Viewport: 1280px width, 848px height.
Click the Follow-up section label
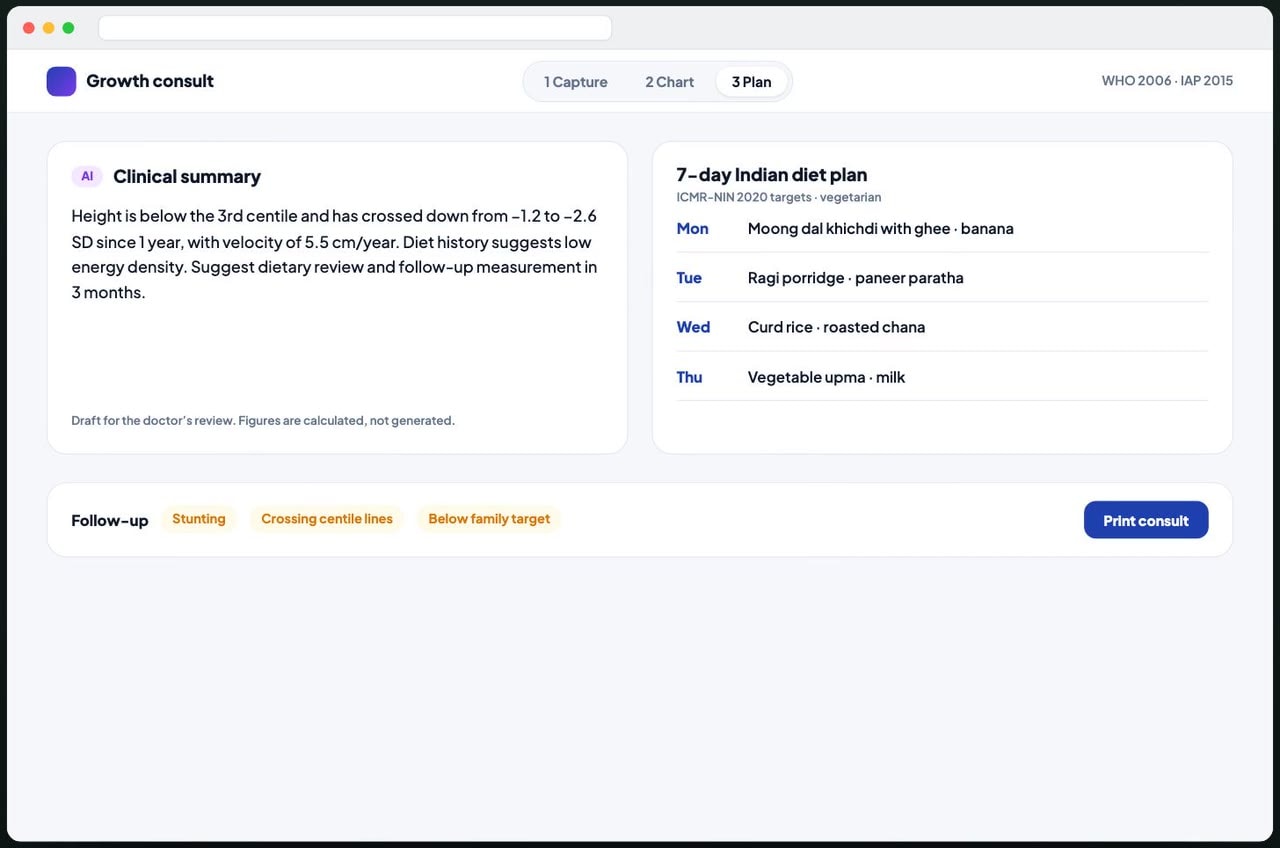click(x=110, y=520)
